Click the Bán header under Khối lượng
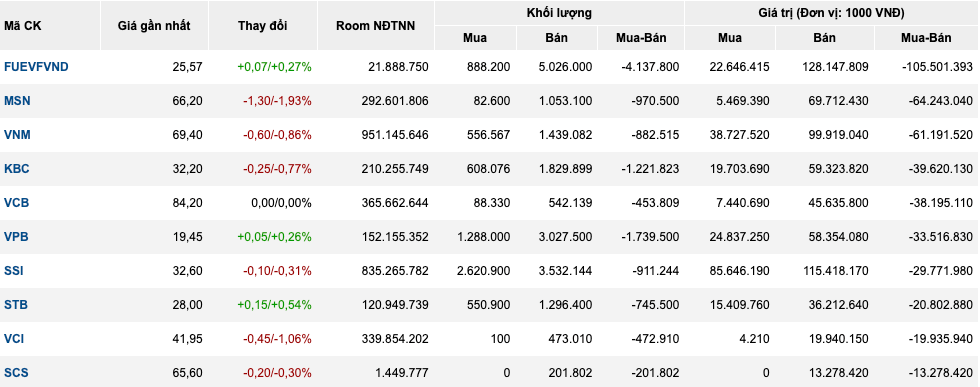980x387 pixels. 556,38
